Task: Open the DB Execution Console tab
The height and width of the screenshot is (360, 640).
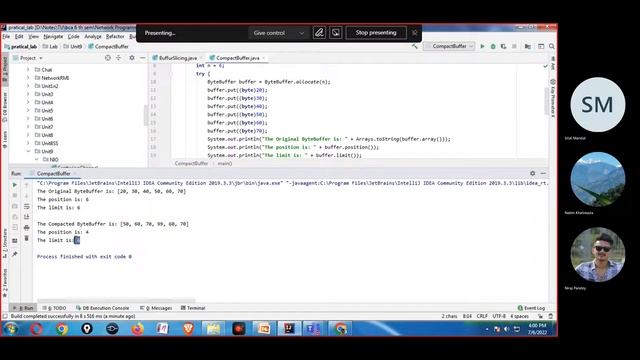Action: (x=102, y=308)
